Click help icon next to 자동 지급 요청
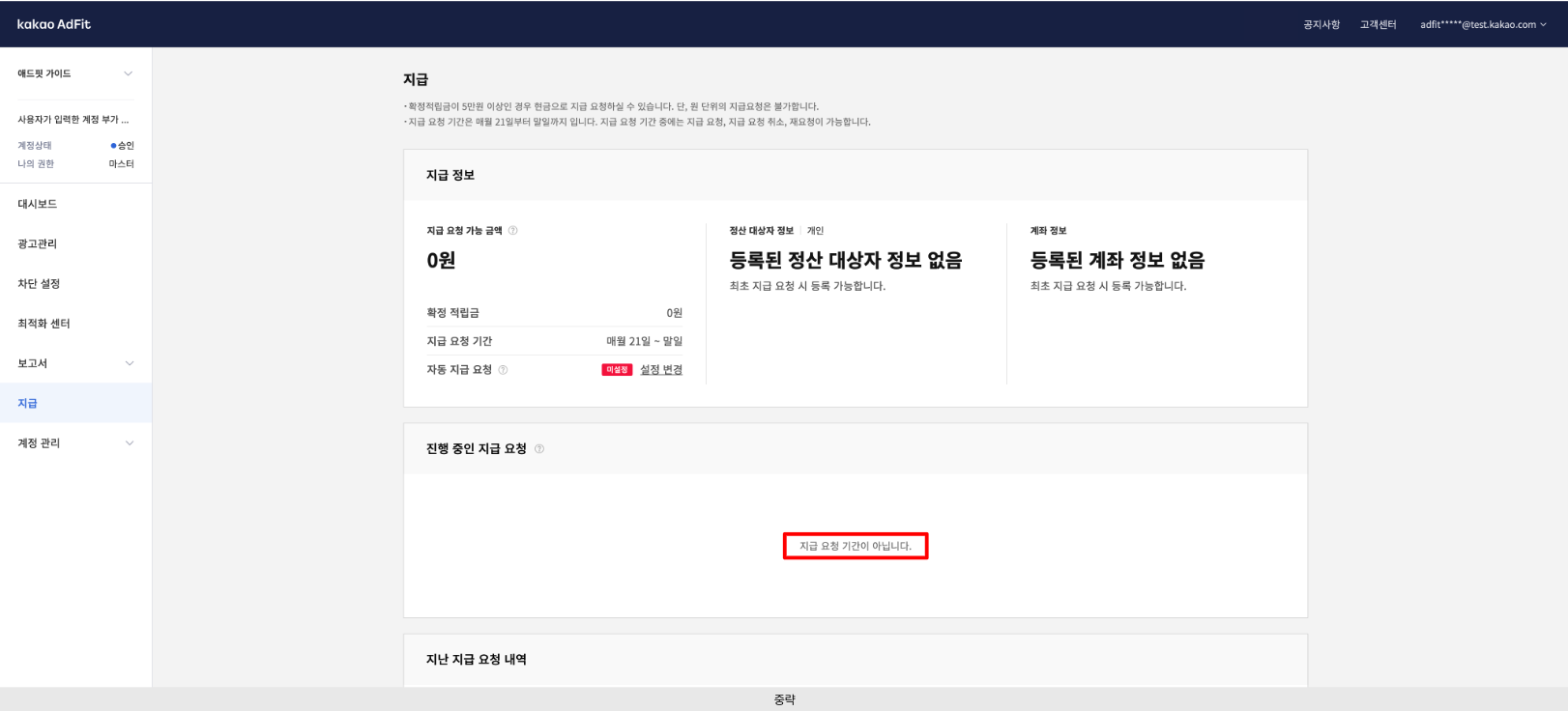The image size is (1568, 711). (503, 370)
